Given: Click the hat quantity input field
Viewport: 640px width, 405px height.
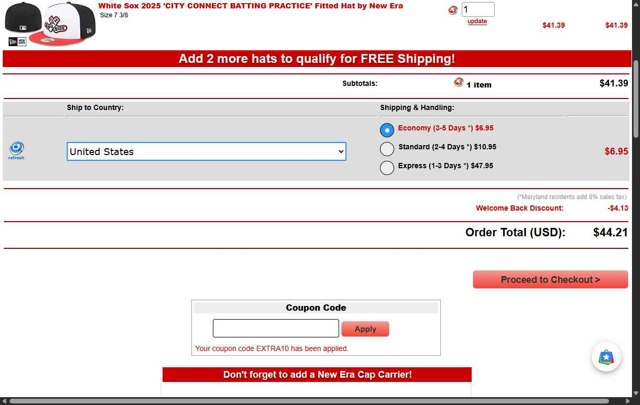Looking at the screenshot, I should (478, 9).
